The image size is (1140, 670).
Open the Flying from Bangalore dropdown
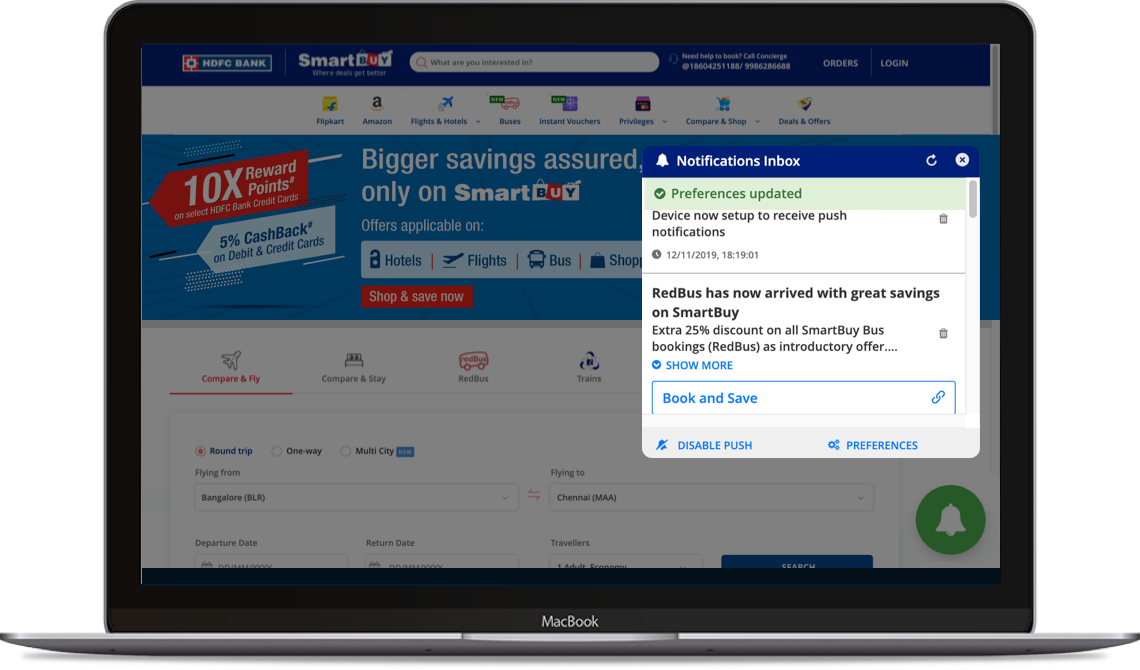coord(356,498)
